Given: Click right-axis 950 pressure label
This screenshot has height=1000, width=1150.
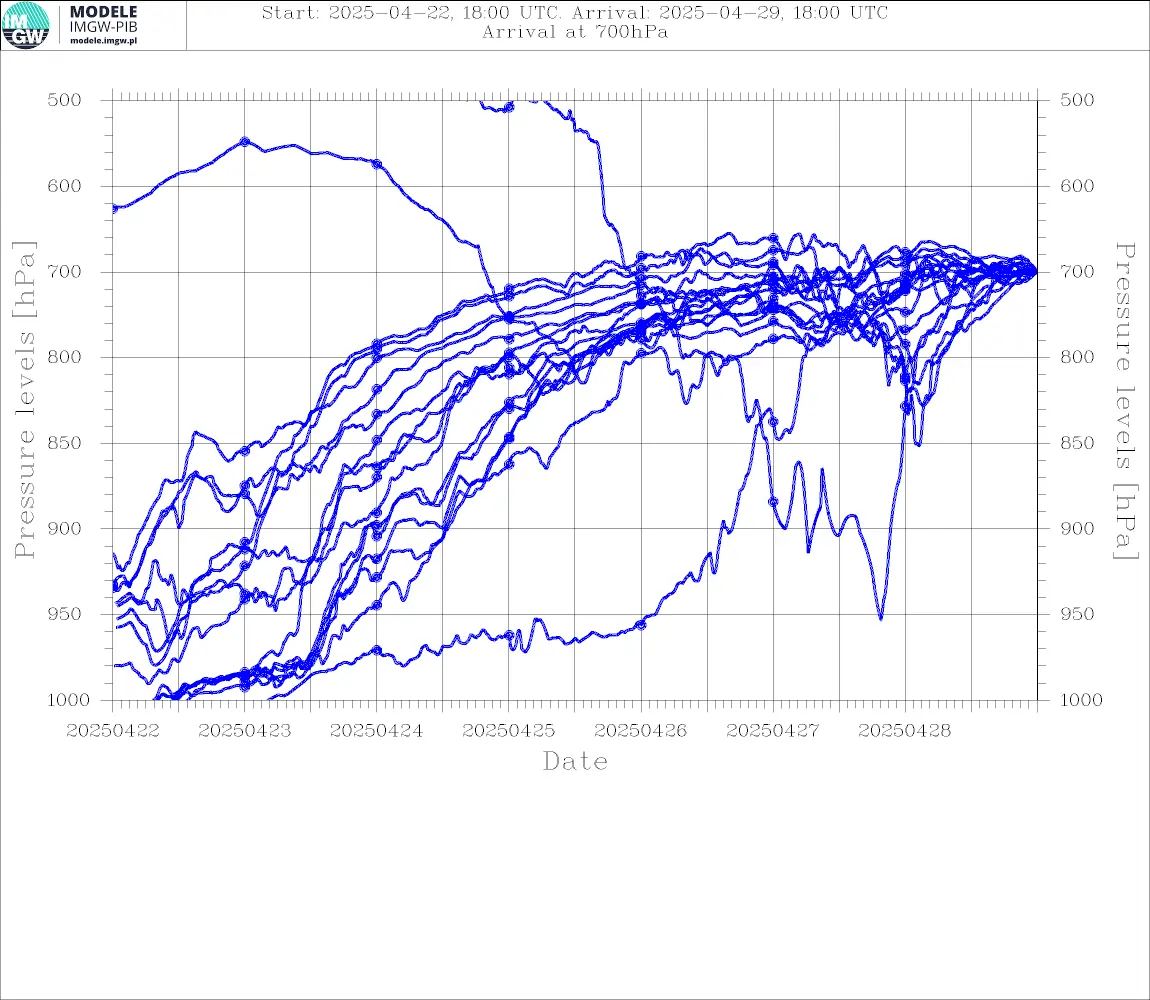Looking at the screenshot, I should coord(1077,614).
